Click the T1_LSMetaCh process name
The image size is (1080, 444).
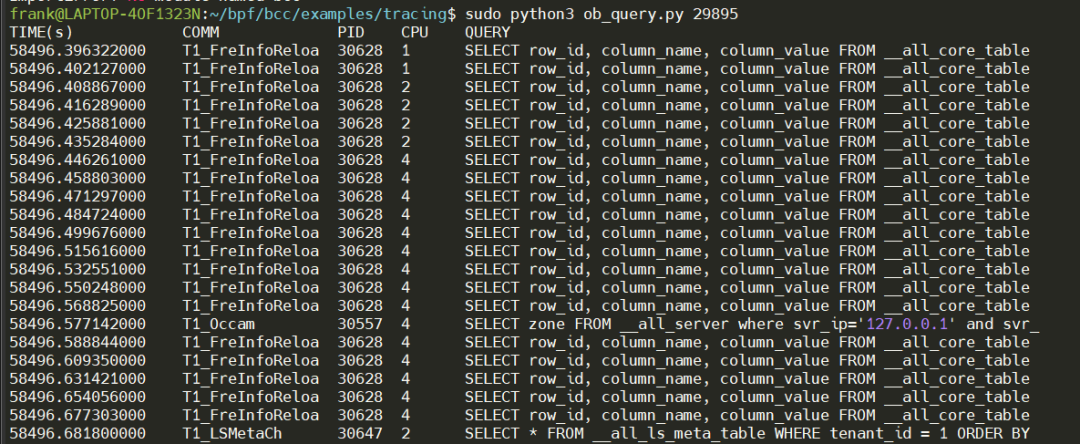232,434
